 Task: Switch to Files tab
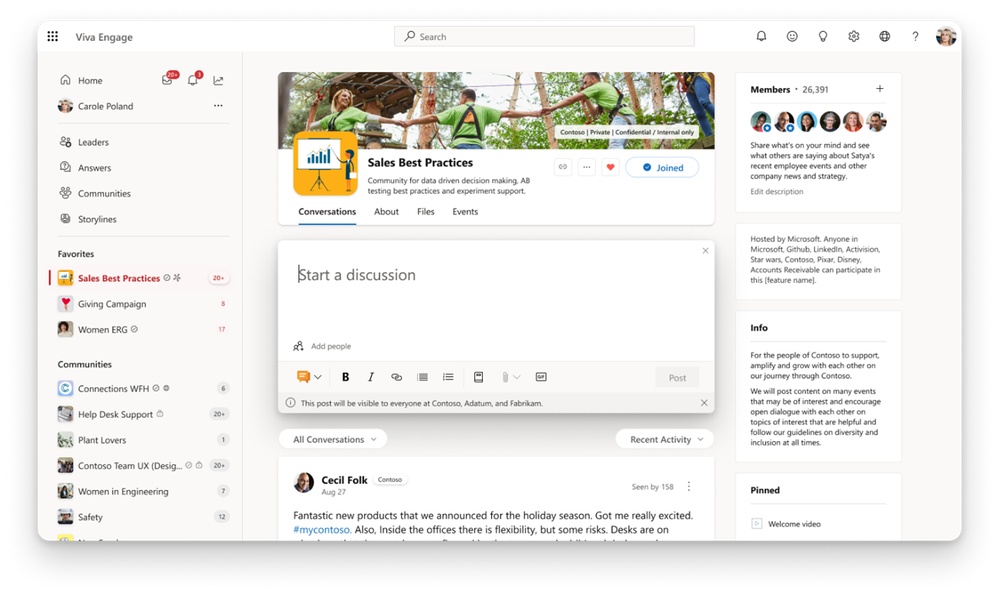(426, 211)
